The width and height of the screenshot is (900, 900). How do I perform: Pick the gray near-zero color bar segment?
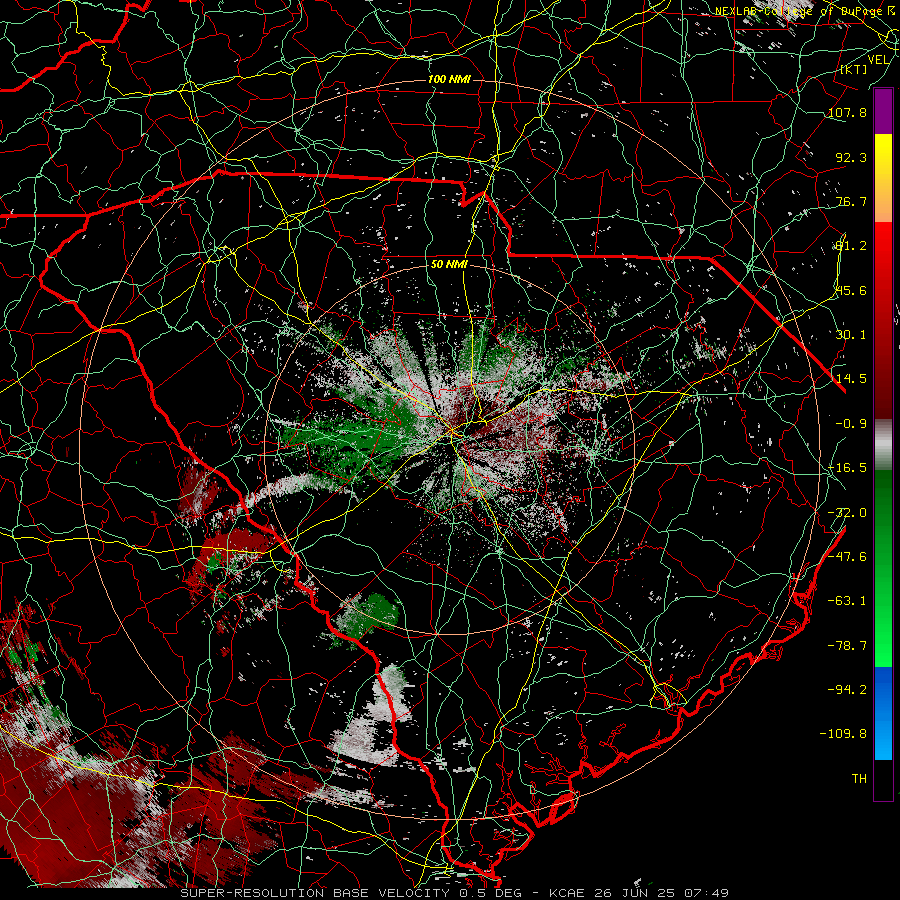coord(883,445)
